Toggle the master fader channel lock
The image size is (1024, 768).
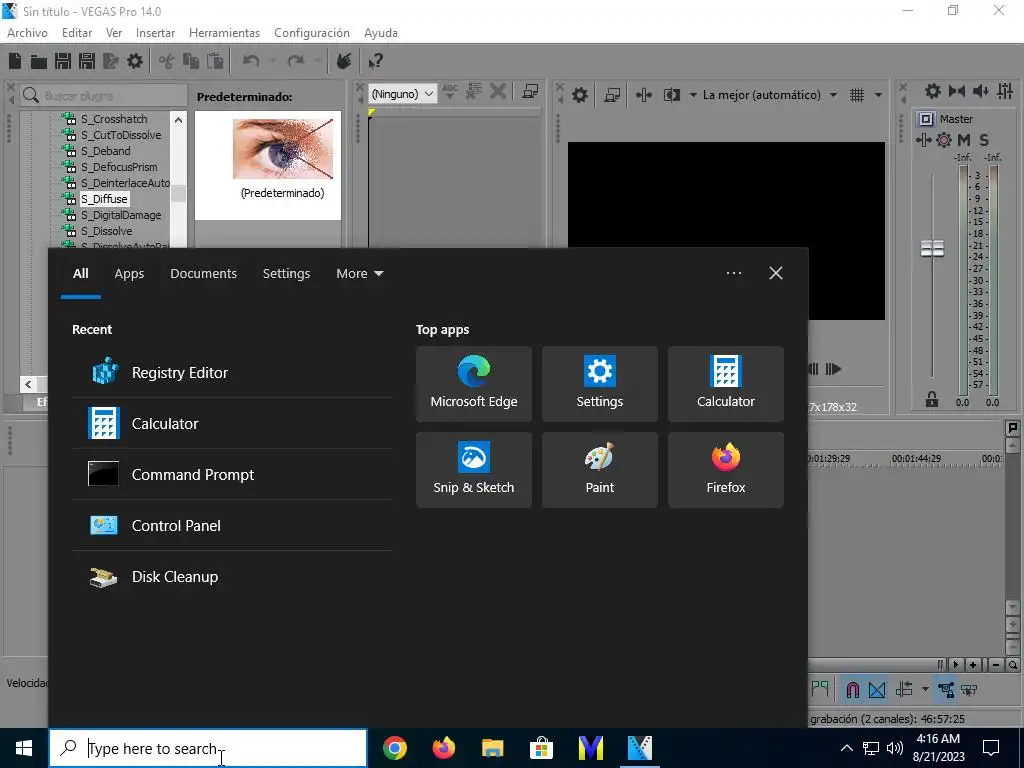(x=932, y=399)
